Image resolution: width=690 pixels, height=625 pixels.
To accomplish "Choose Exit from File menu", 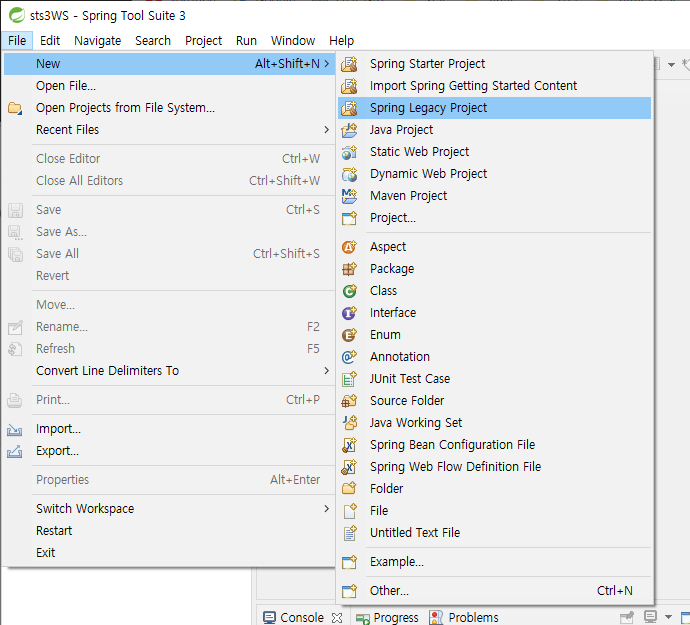I will [169, 553].
